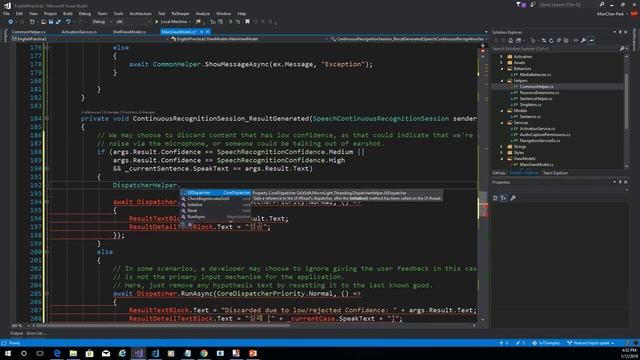Click Solution Explorer search input field
This screenshot has height=360, width=640.
point(555,49)
